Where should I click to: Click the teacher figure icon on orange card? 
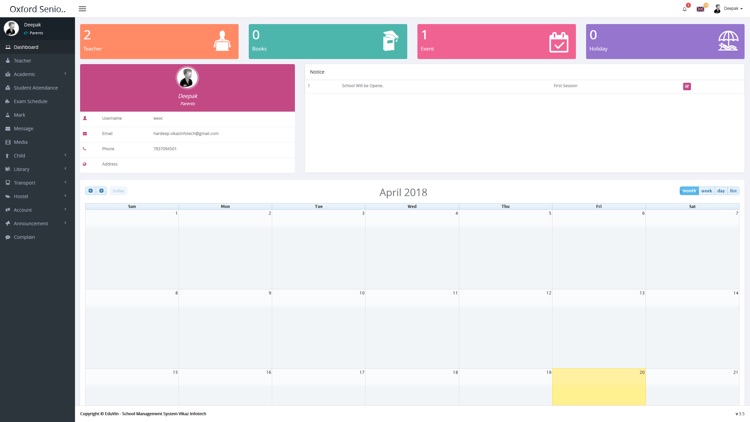tap(222, 41)
